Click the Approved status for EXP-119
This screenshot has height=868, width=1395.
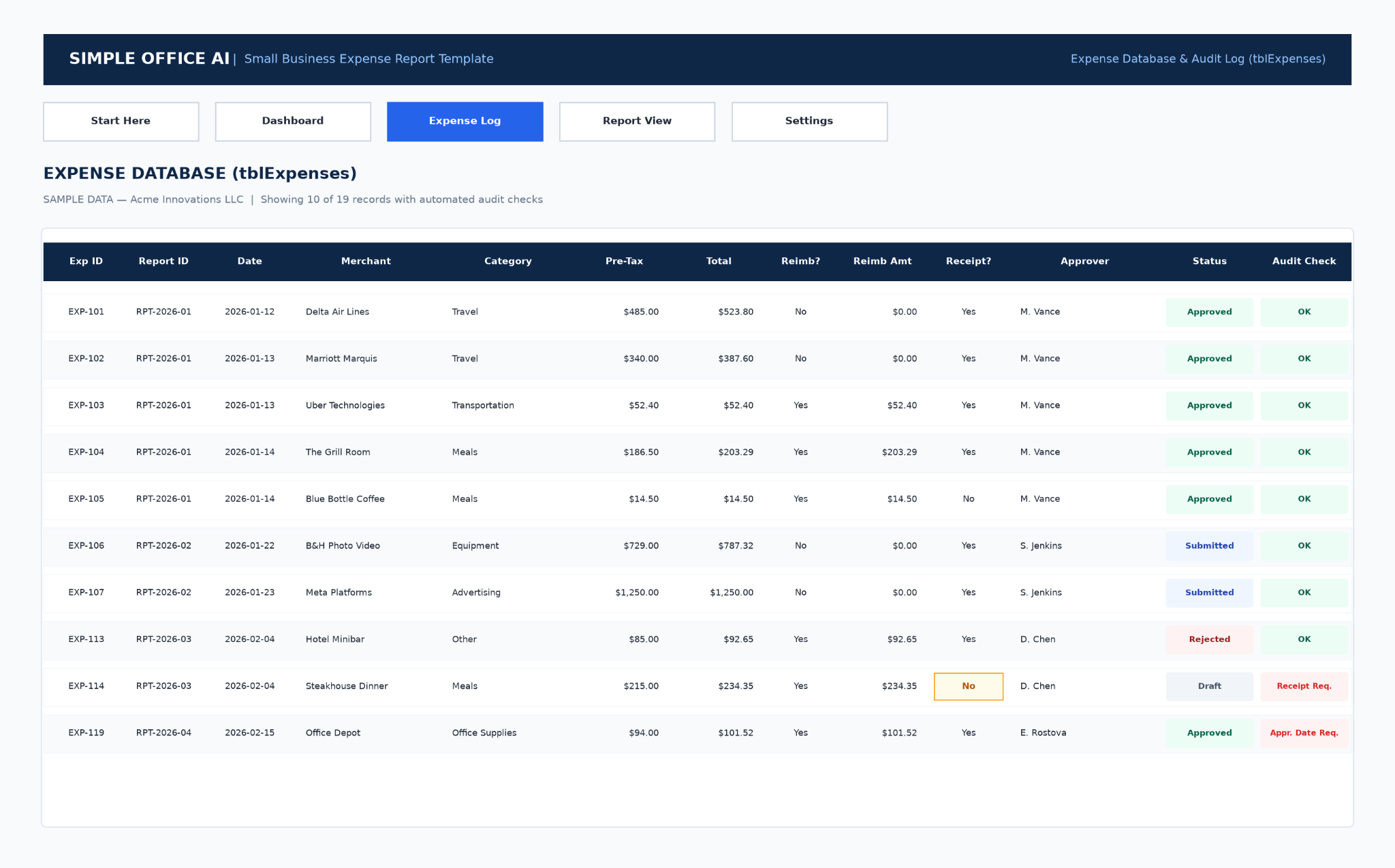coord(1209,733)
